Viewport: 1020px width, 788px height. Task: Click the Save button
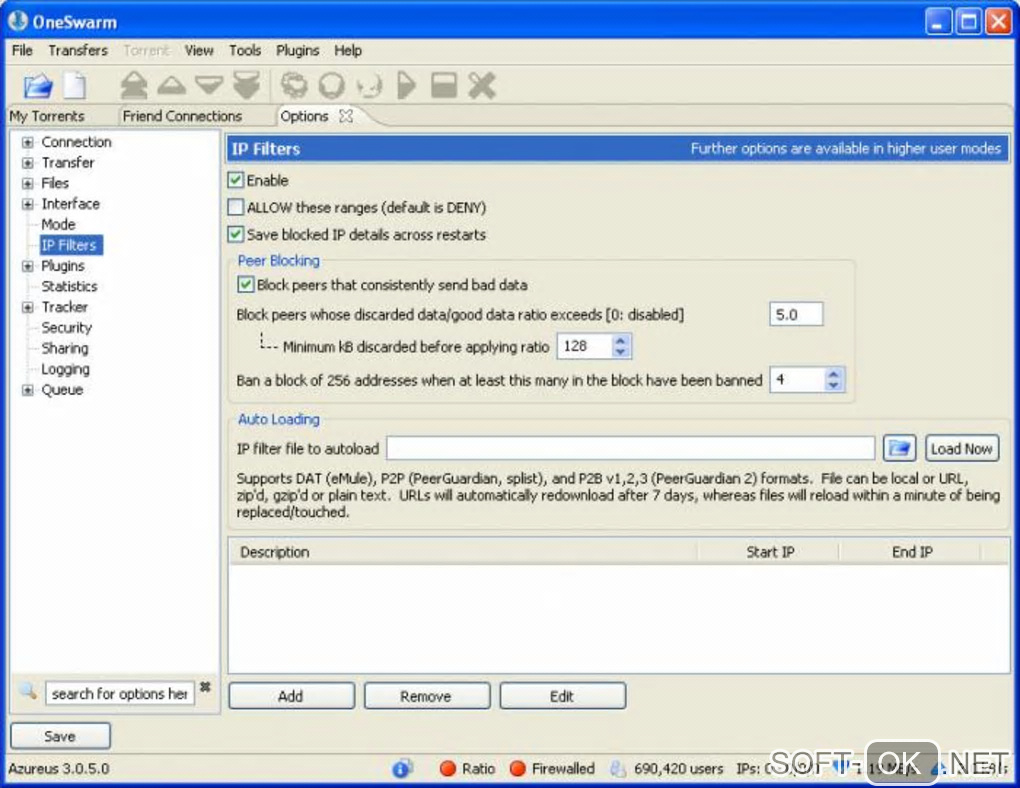point(60,736)
